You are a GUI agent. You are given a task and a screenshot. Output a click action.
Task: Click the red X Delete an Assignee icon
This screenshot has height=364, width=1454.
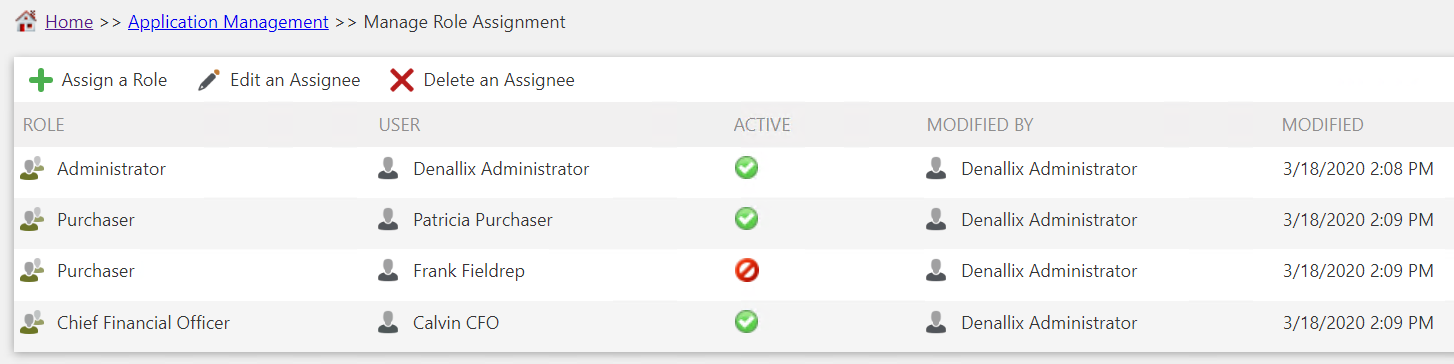402,80
